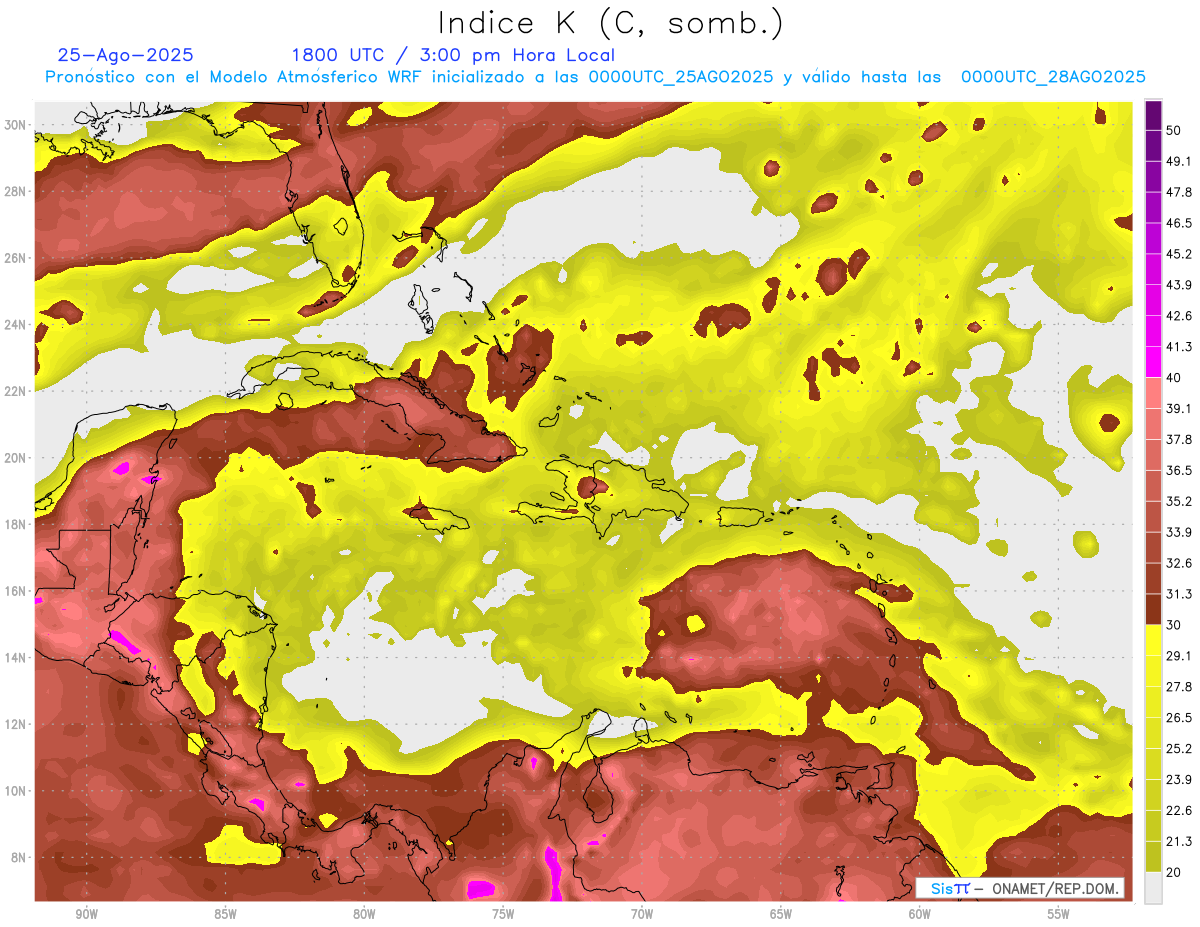Click colorbar value "40"
The width and height of the screenshot is (1200, 927).
pos(1173,378)
